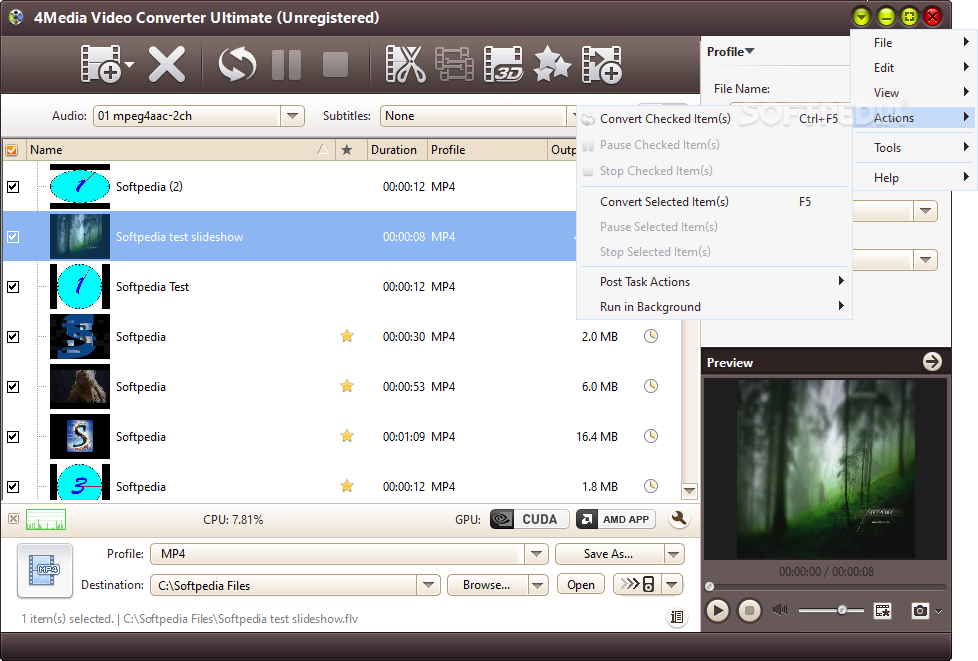Image resolution: width=978 pixels, height=661 pixels.
Task: Expand the Add File dropdown arrow
Action: tap(129, 64)
